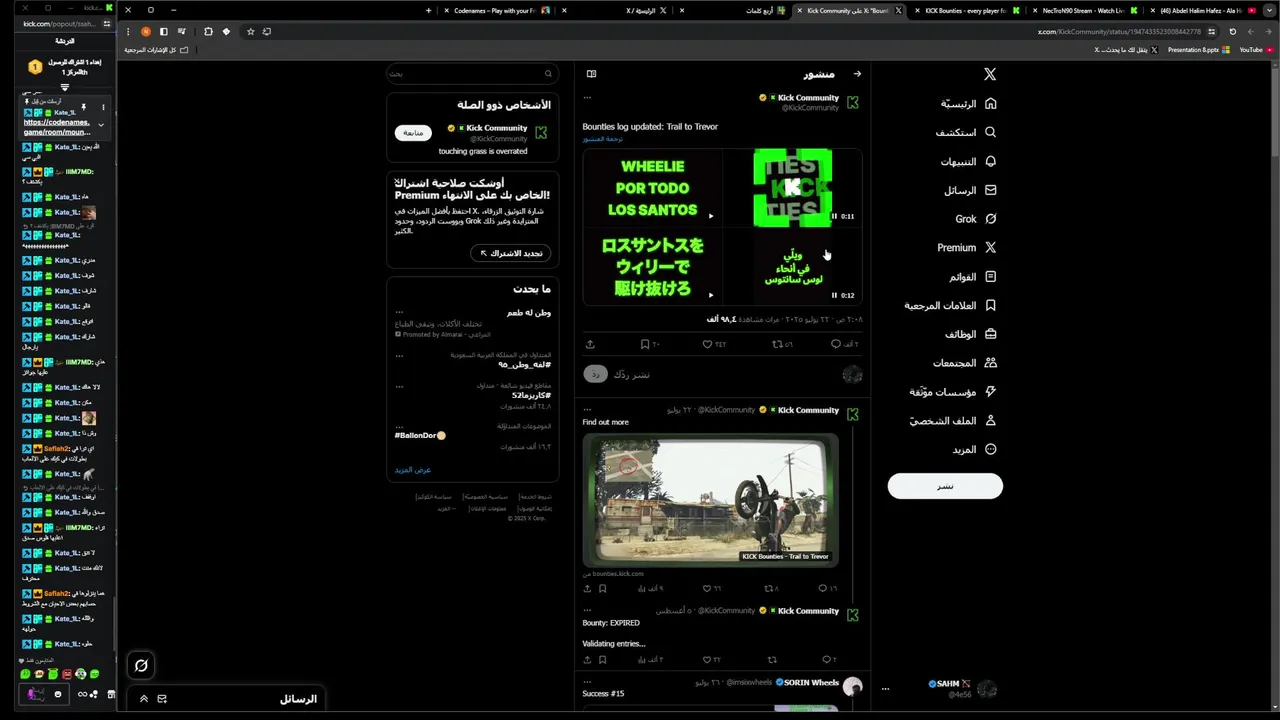This screenshot has height=720, width=1280.
Task: Pause the Arabic caption video showing 0:12
Action: point(834,295)
